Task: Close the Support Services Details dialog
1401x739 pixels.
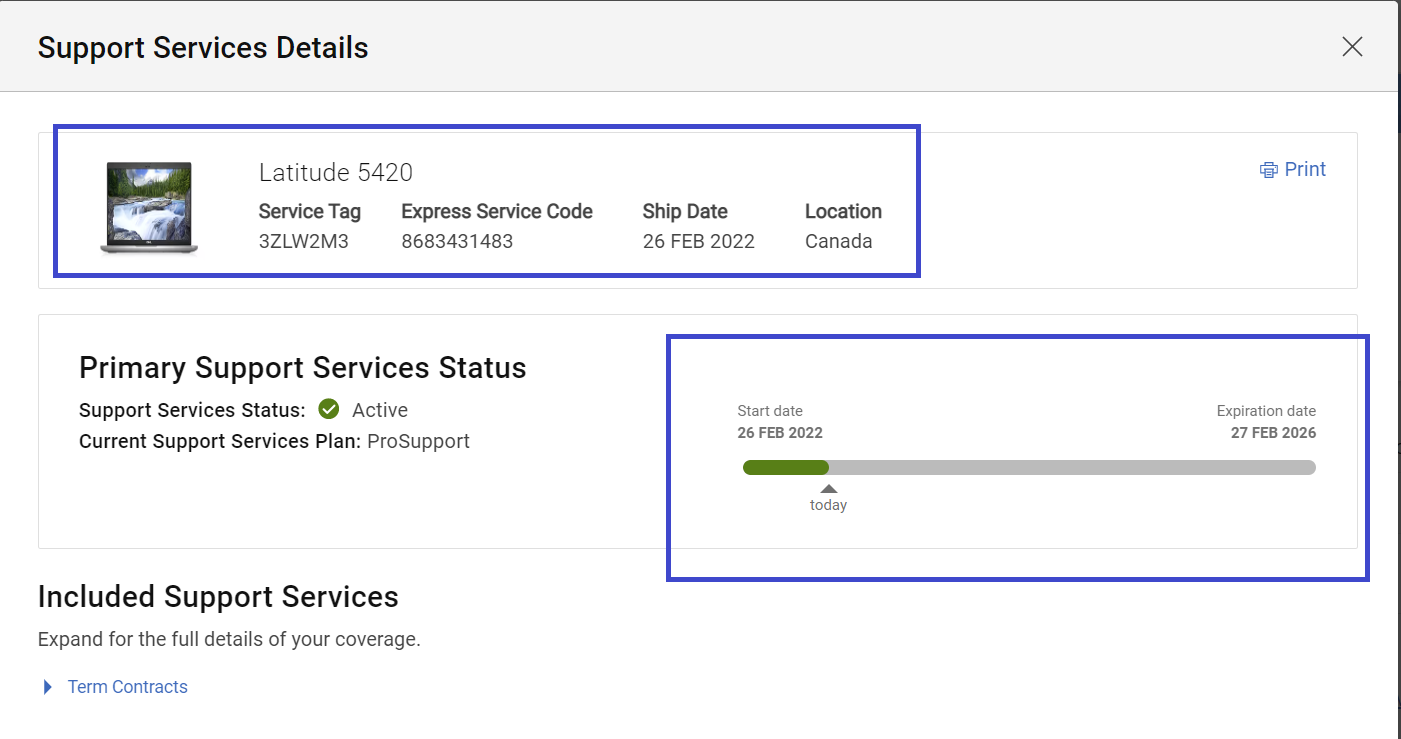Action: (x=1352, y=47)
